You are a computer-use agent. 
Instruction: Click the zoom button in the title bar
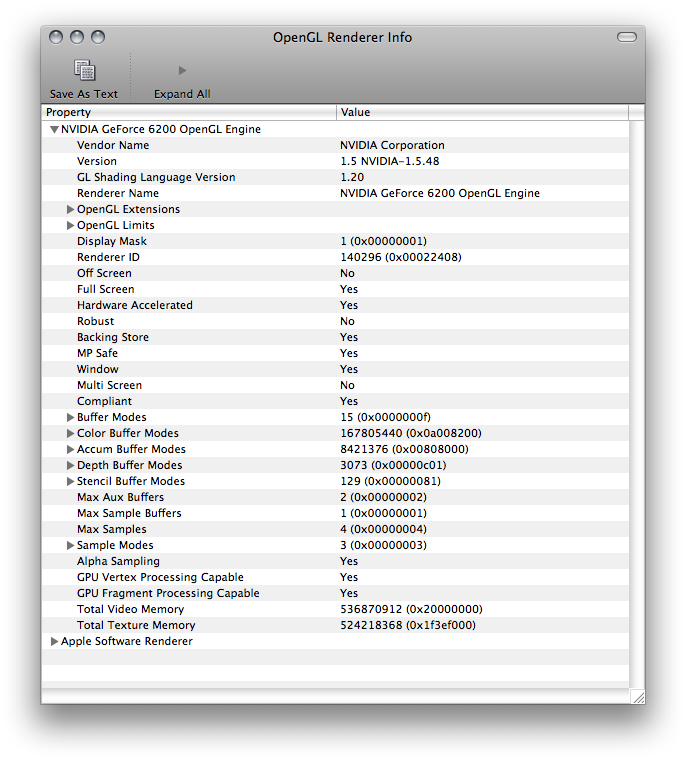(x=98, y=37)
